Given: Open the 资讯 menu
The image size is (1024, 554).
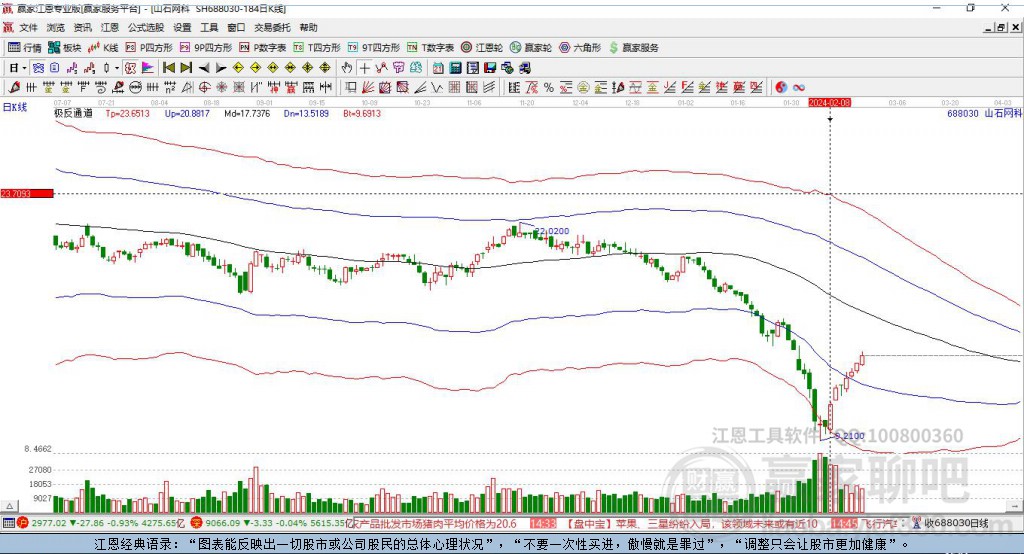Looking at the screenshot, I should 82,27.
